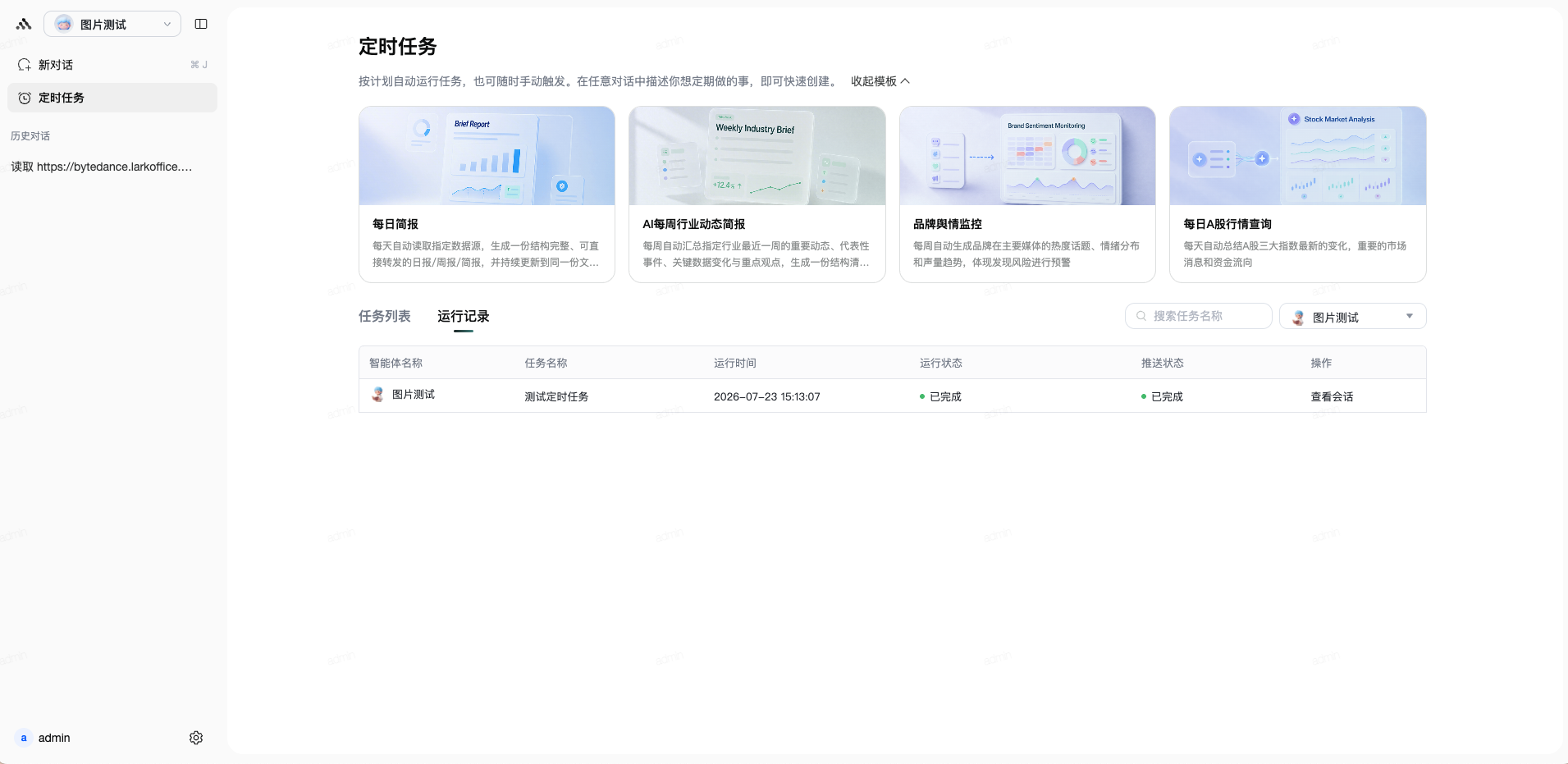Click the app logo icon at top left

[24, 24]
